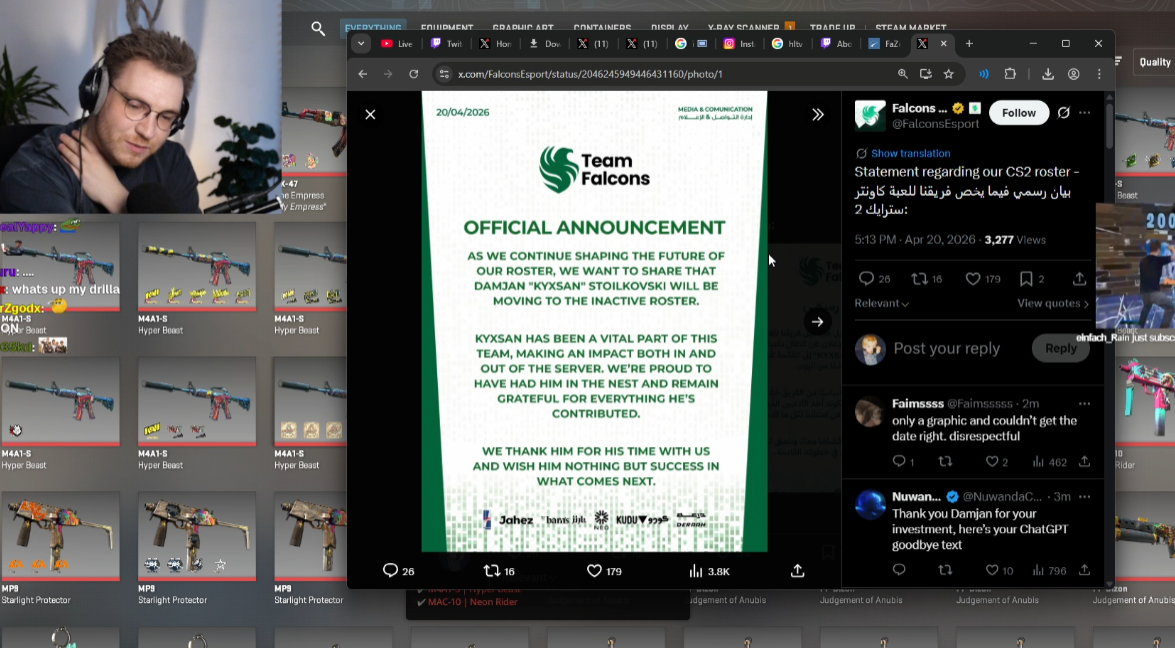The height and width of the screenshot is (648, 1175).
Task: Open site information icon in address bar
Action: (444, 74)
